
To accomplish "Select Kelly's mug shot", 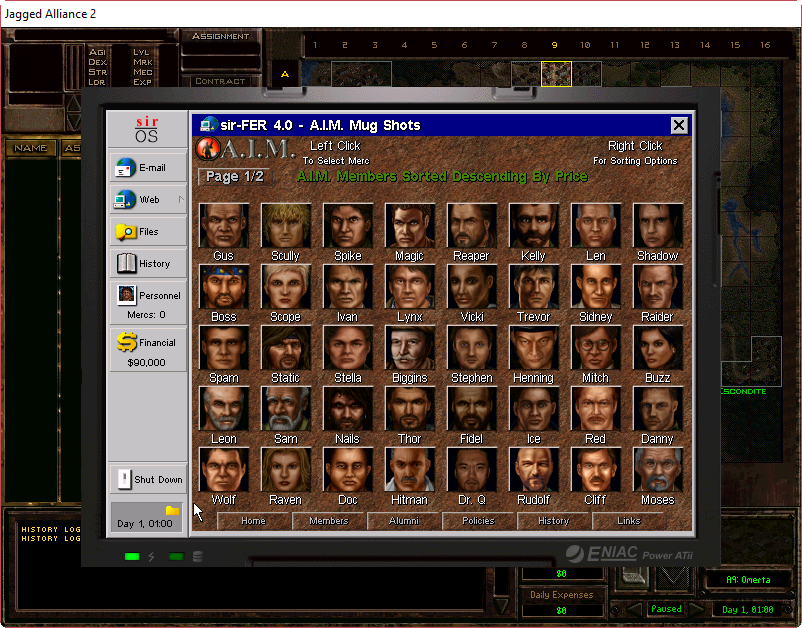I will [533, 226].
